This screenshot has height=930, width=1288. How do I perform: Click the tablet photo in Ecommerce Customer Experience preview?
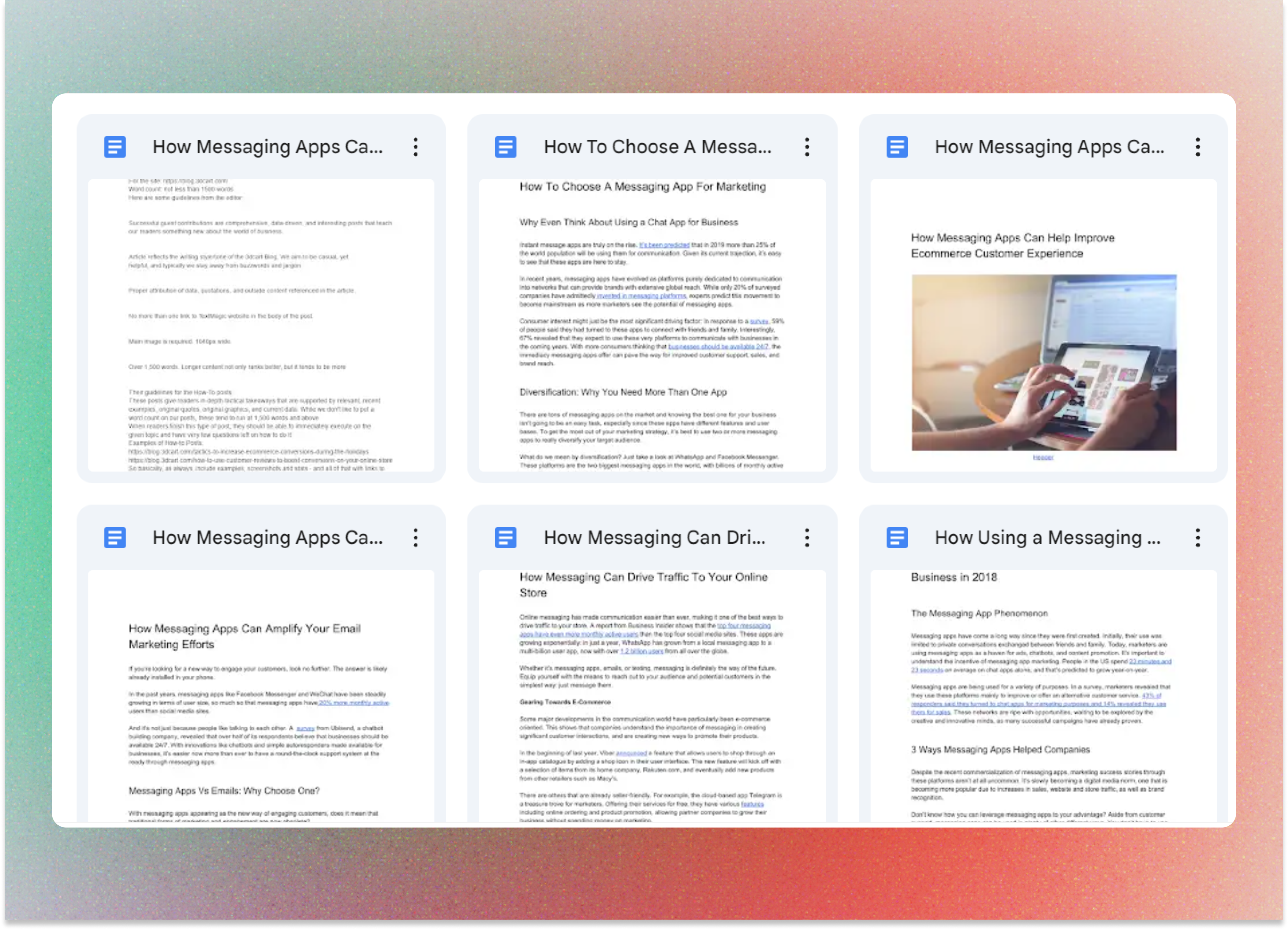click(1044, 363)
